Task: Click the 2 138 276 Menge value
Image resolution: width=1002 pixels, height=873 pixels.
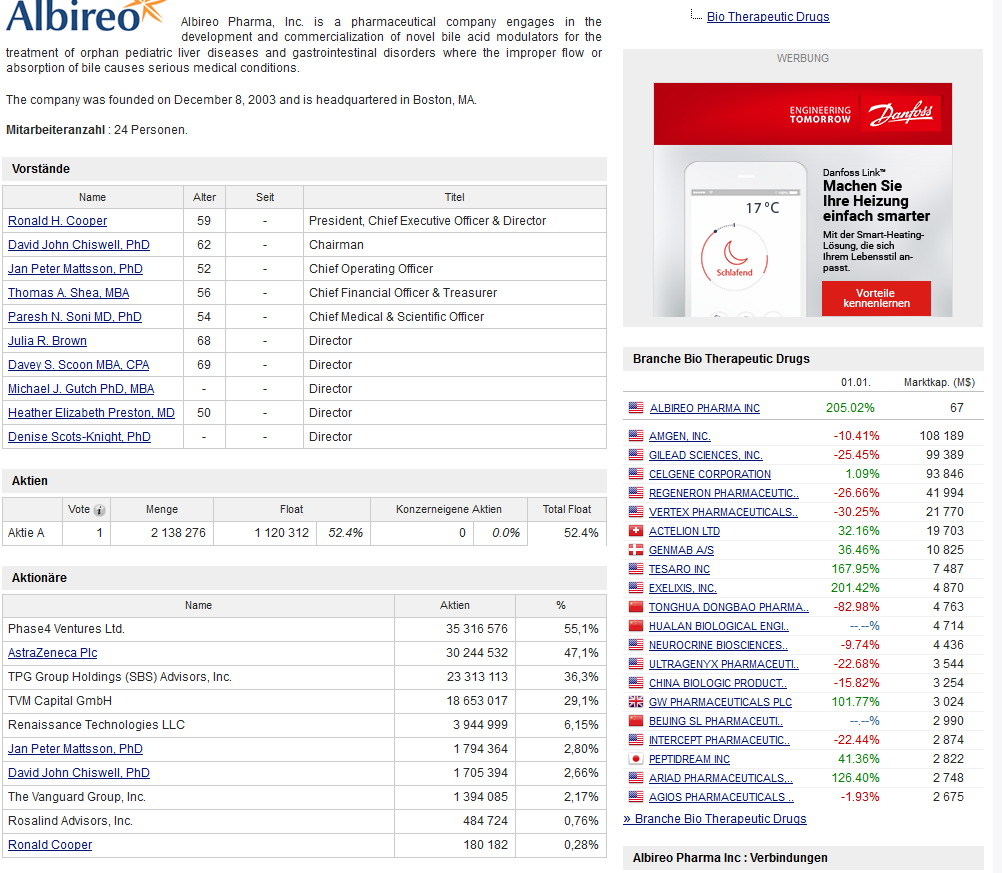Action: pos(178,533)
